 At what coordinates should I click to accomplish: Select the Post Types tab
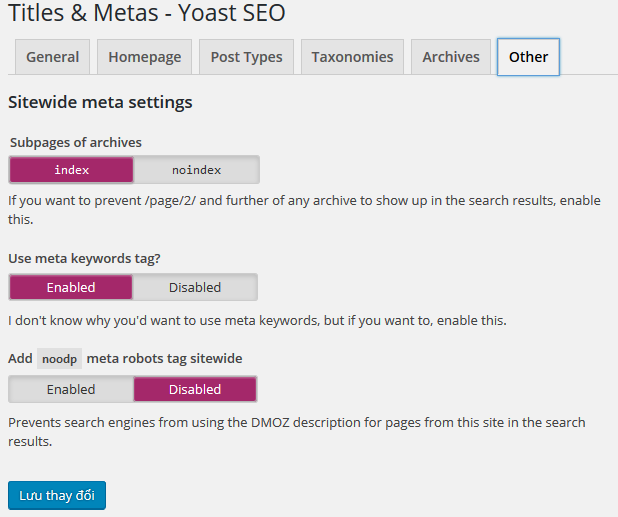click(246, 57)
